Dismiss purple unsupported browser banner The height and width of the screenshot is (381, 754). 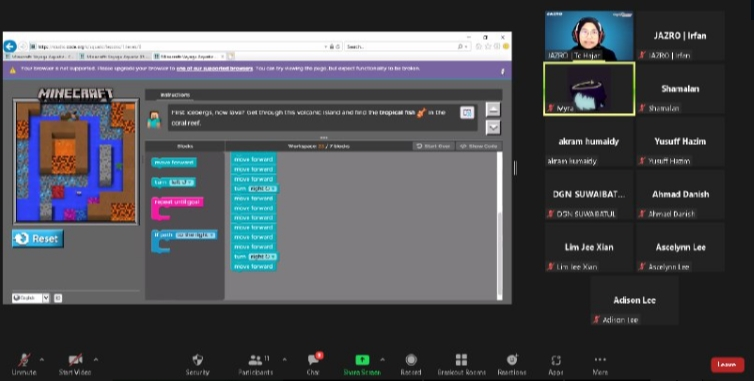(503, 71)
